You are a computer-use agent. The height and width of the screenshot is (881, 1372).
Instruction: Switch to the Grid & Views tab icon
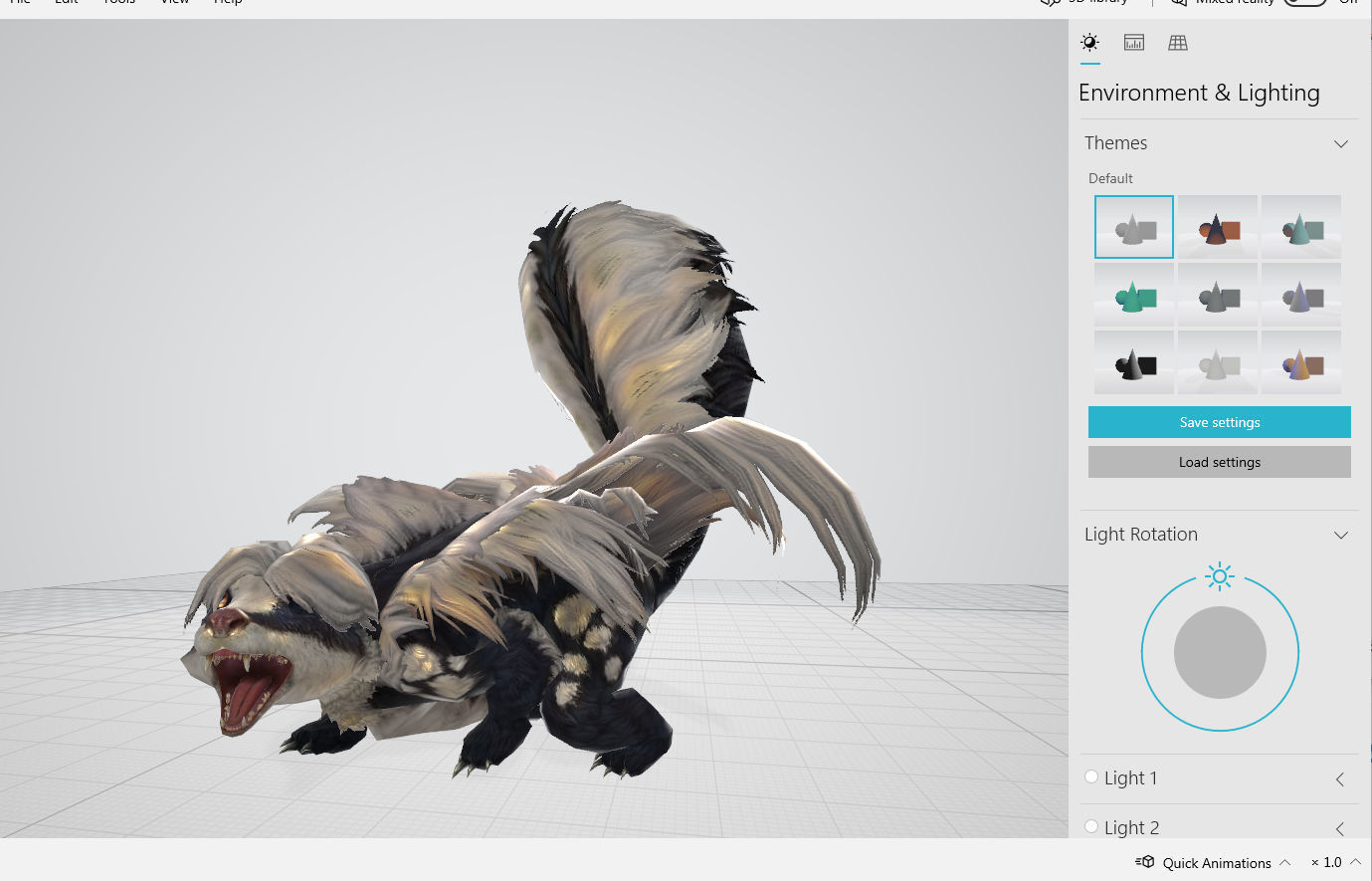pyautogui.click(x=1178, y=42)
